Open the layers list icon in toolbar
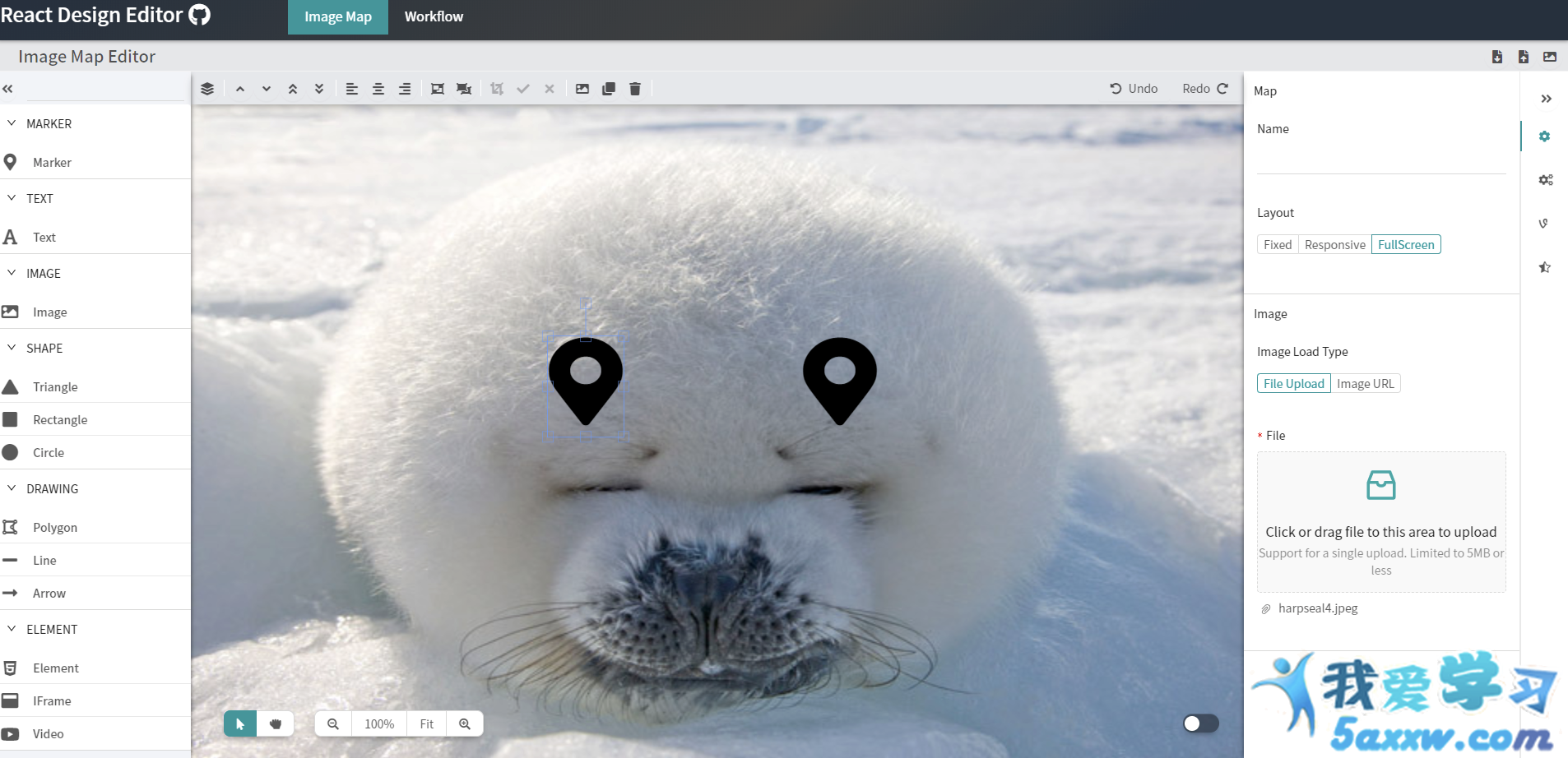The image size is (1568, 758). (207, 89)
